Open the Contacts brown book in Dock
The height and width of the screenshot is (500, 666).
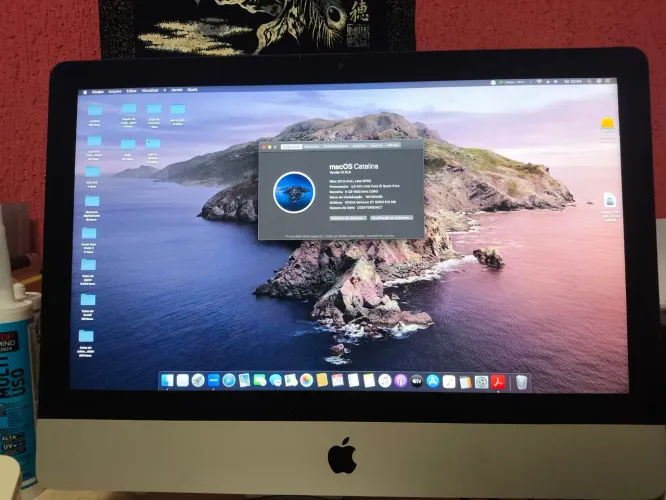pyautogui.click(x=322, y=380)
